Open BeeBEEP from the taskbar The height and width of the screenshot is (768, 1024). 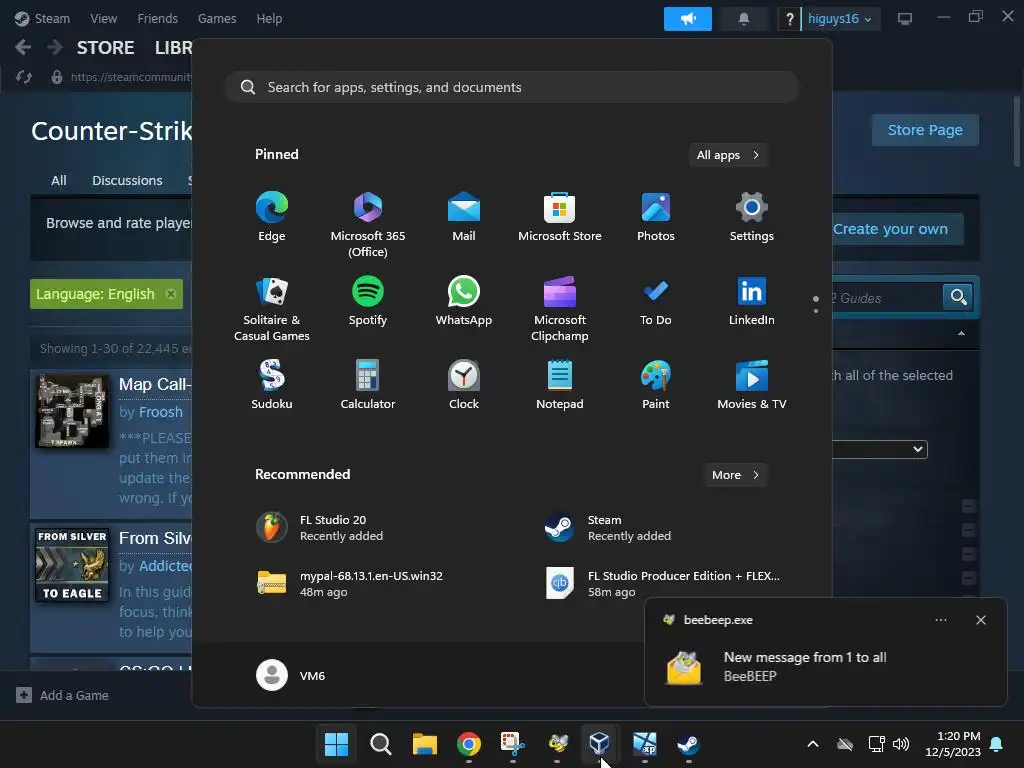click(x=556, y=744)
